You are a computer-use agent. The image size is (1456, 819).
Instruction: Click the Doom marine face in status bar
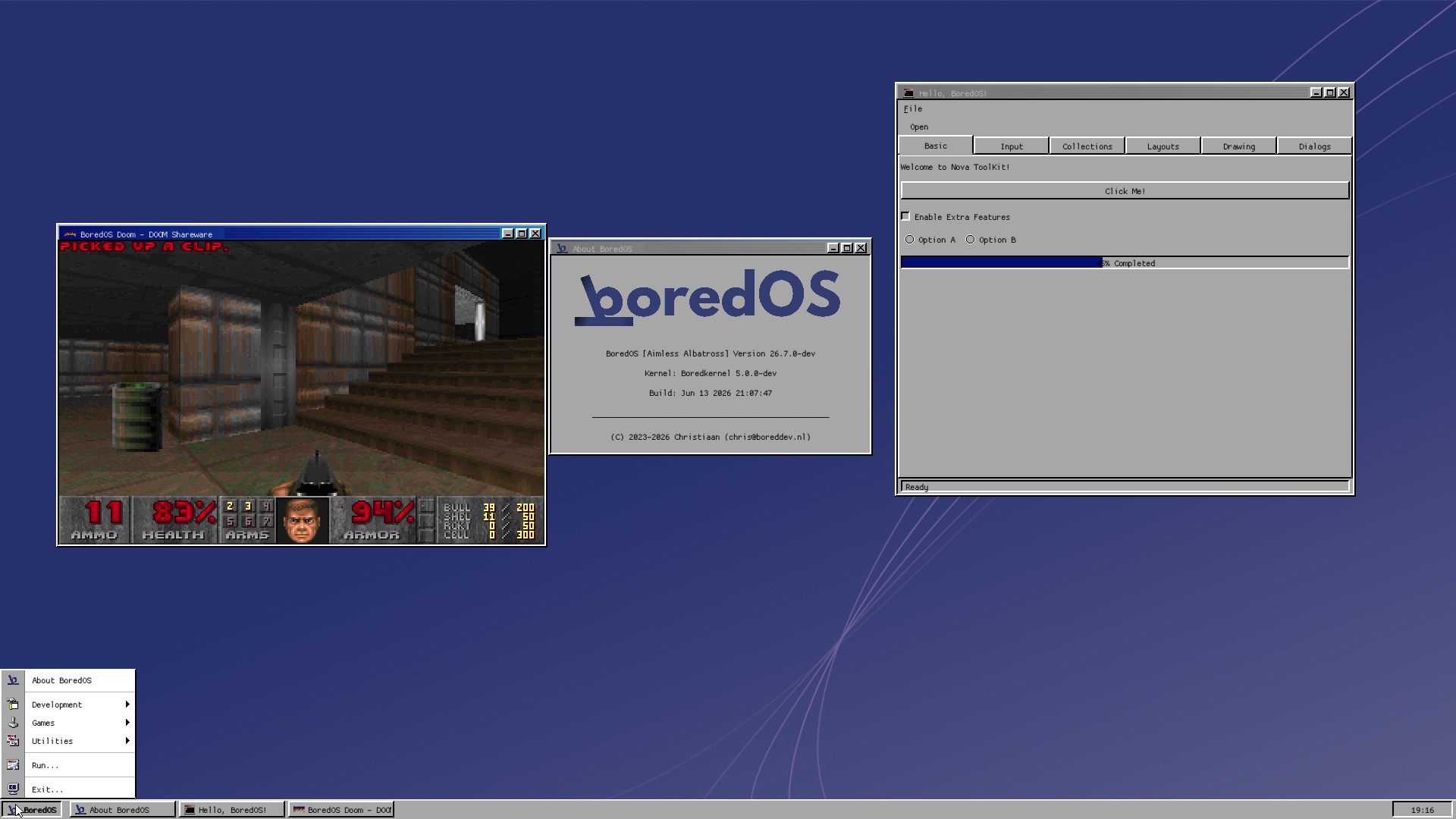pos(302,520)
